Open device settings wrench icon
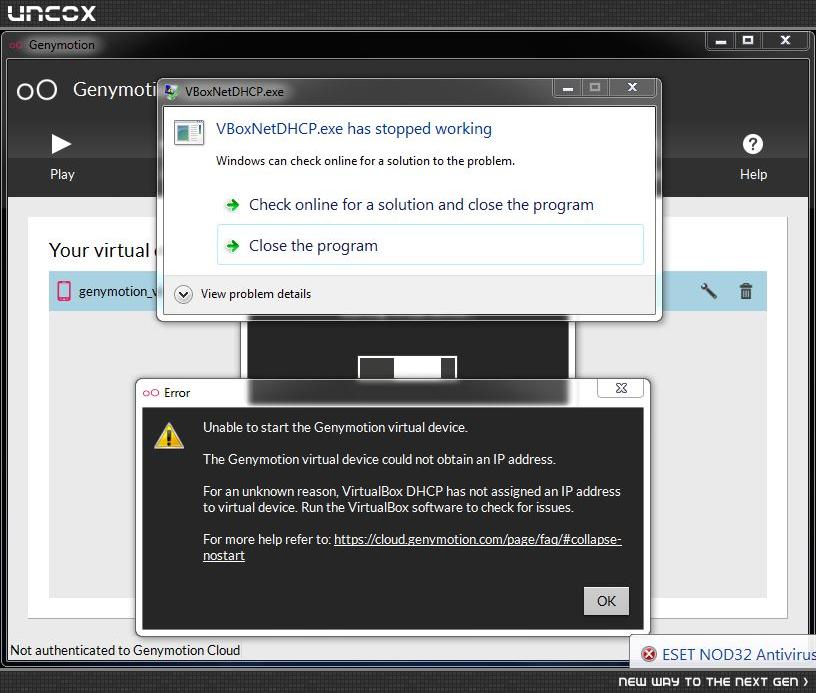Image resolution: width=816 pixels, height=693 pixels. [708, 291]
